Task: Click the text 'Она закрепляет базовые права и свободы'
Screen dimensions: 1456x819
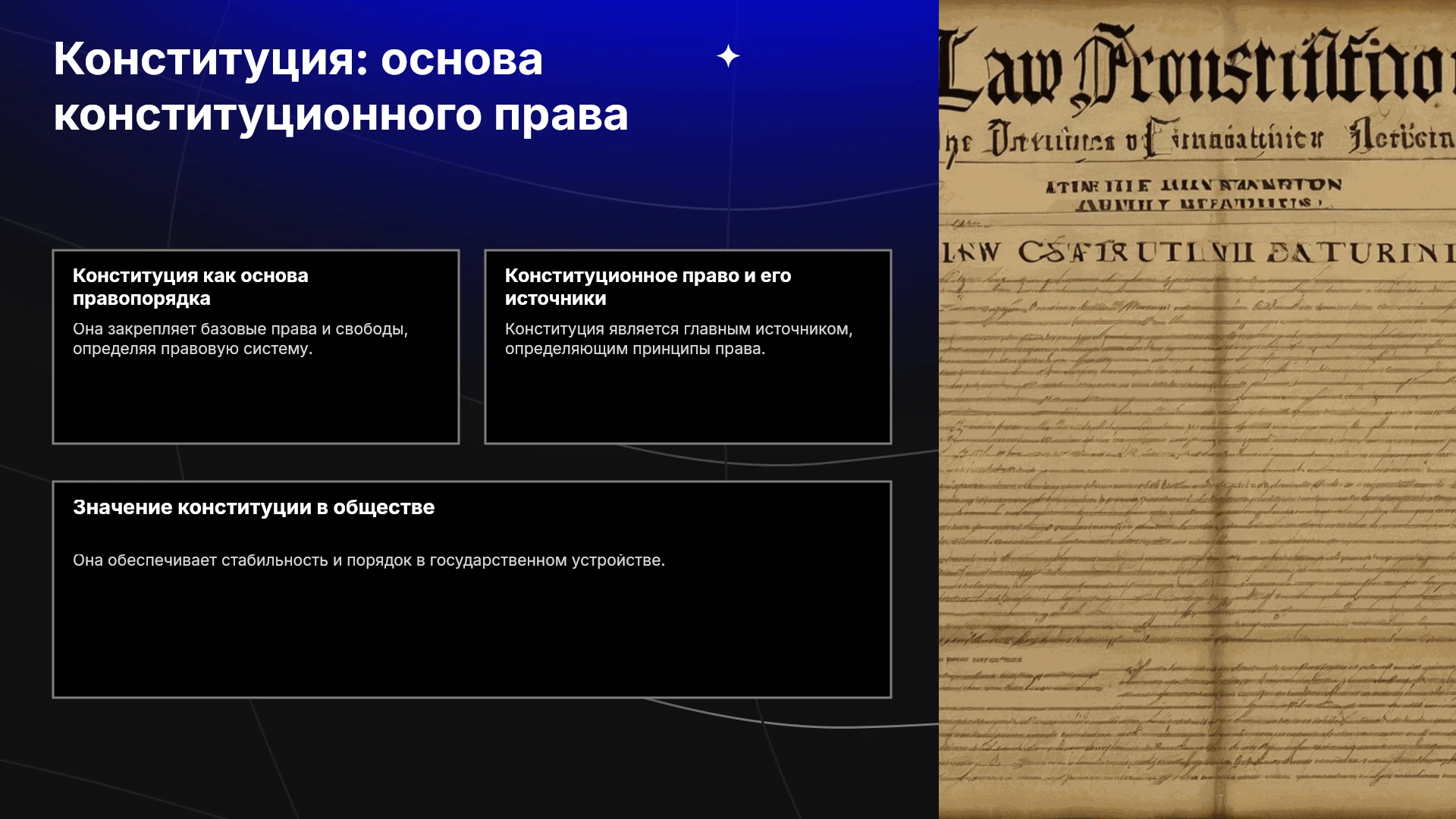Action: 240,329
